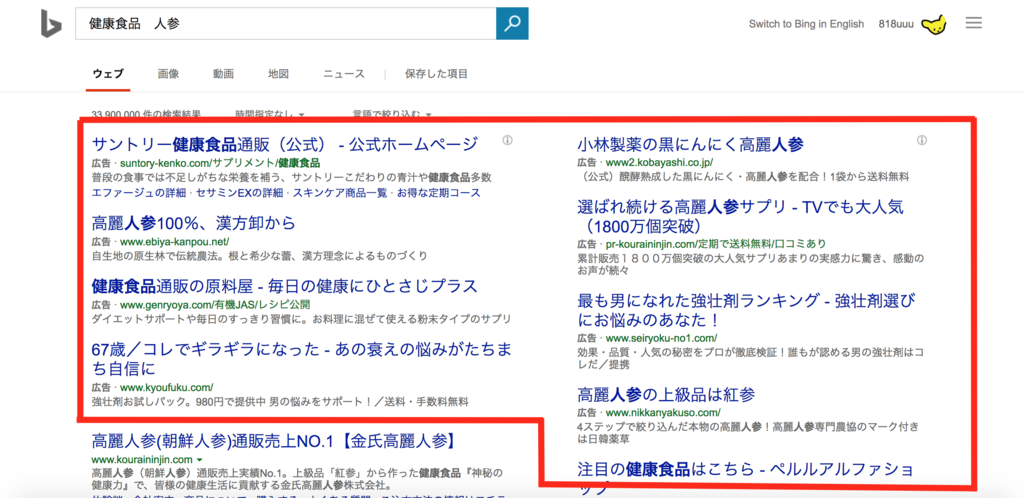The width and height of the screenshot is (1024, 498).
Task: Open 小林製薬の黒にんにく高麗人参 ad title
Action: 690,144
